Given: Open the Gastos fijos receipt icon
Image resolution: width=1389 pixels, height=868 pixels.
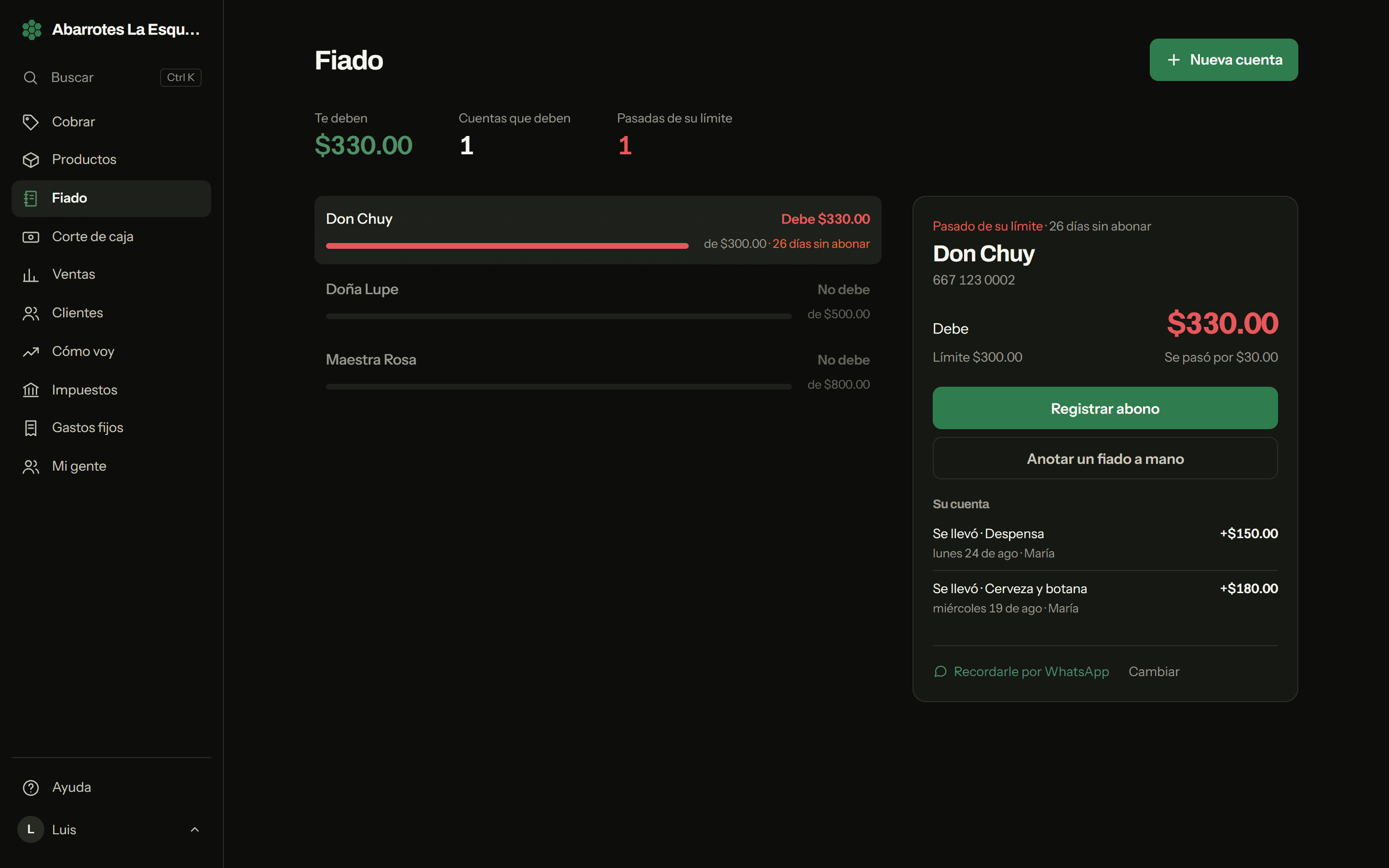Looking at the screenshot, I should (30, 428).
